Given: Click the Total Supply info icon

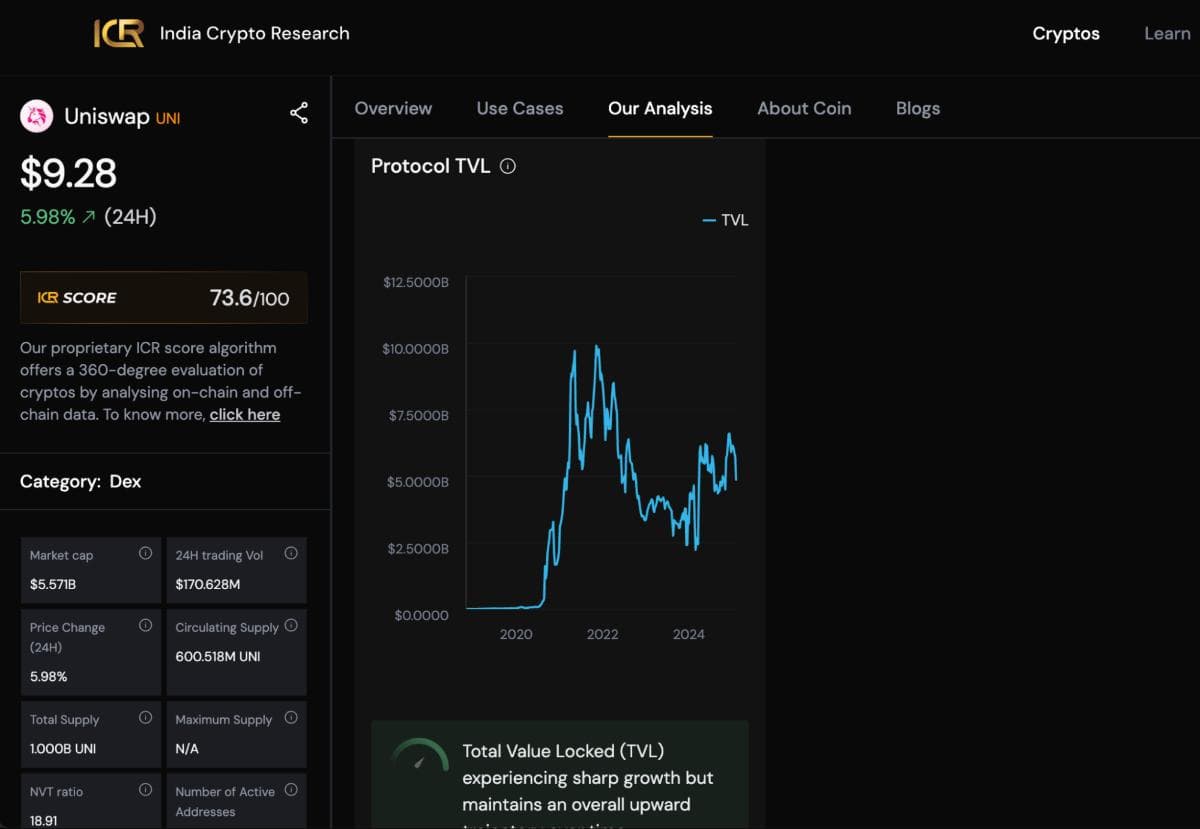Looking at the screenshot, I should (x=145, y=717).
